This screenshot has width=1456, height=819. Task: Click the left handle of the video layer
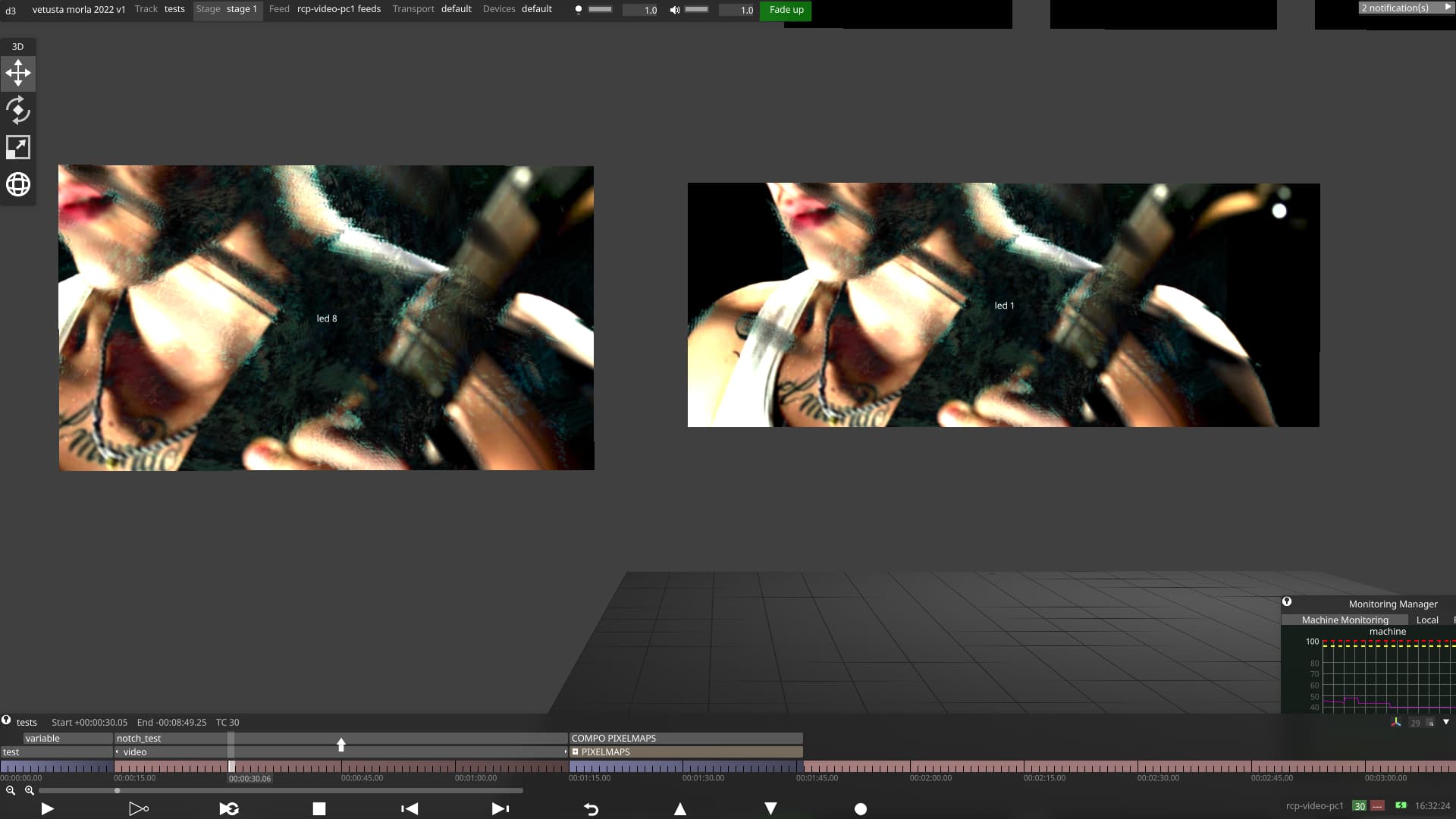click(x=117, y=752)
